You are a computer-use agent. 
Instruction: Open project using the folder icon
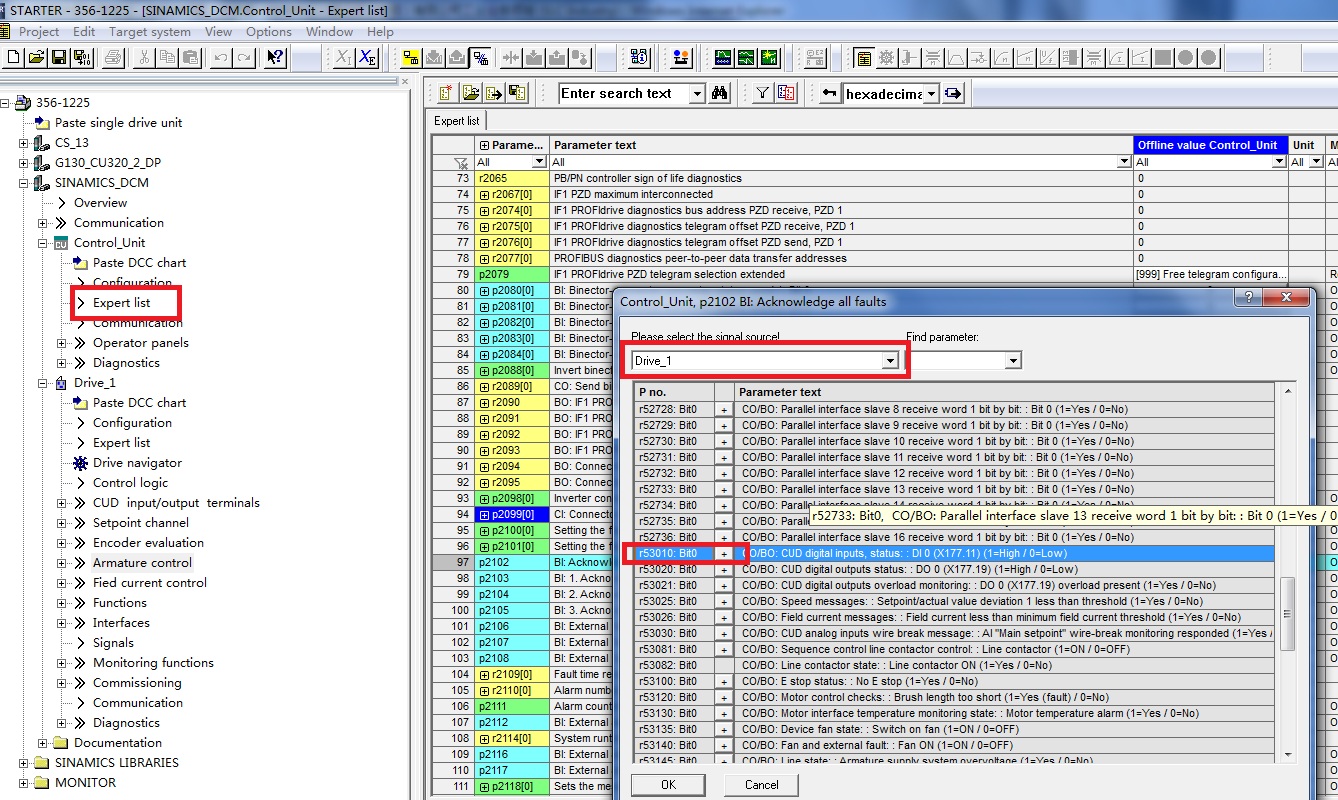tap(36, 57)
